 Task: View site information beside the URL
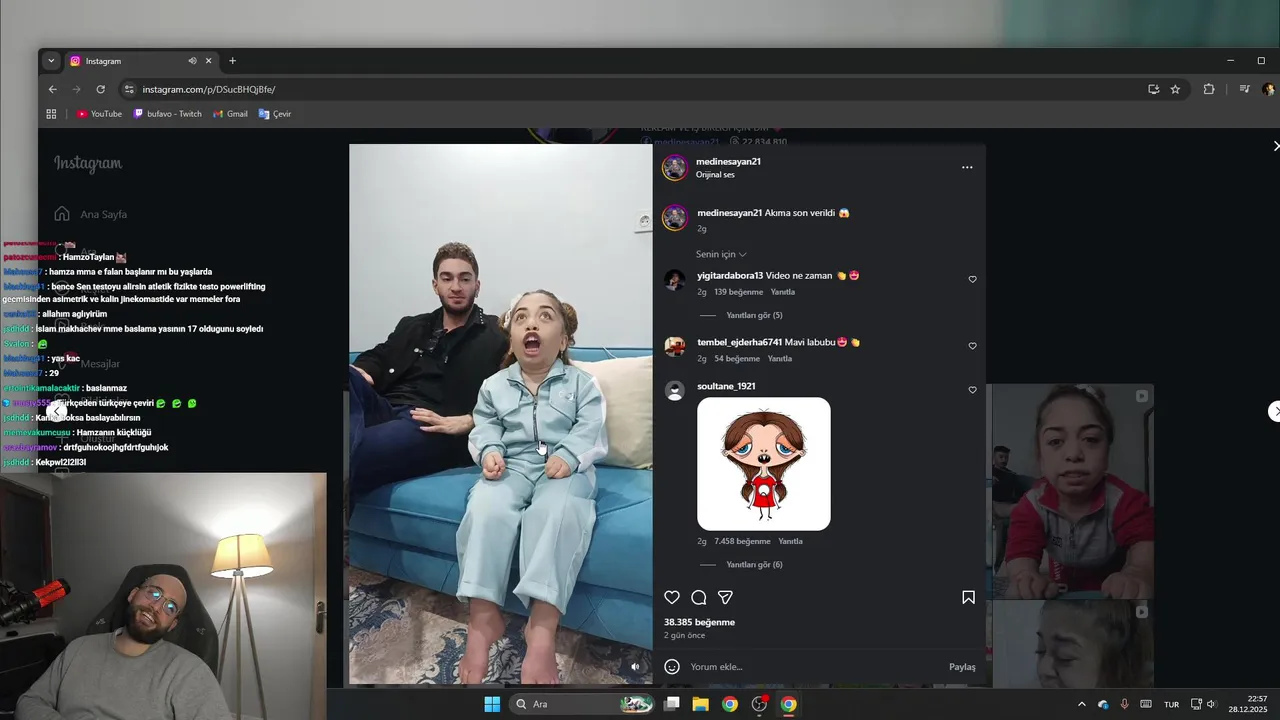click(x=128, y=89)
